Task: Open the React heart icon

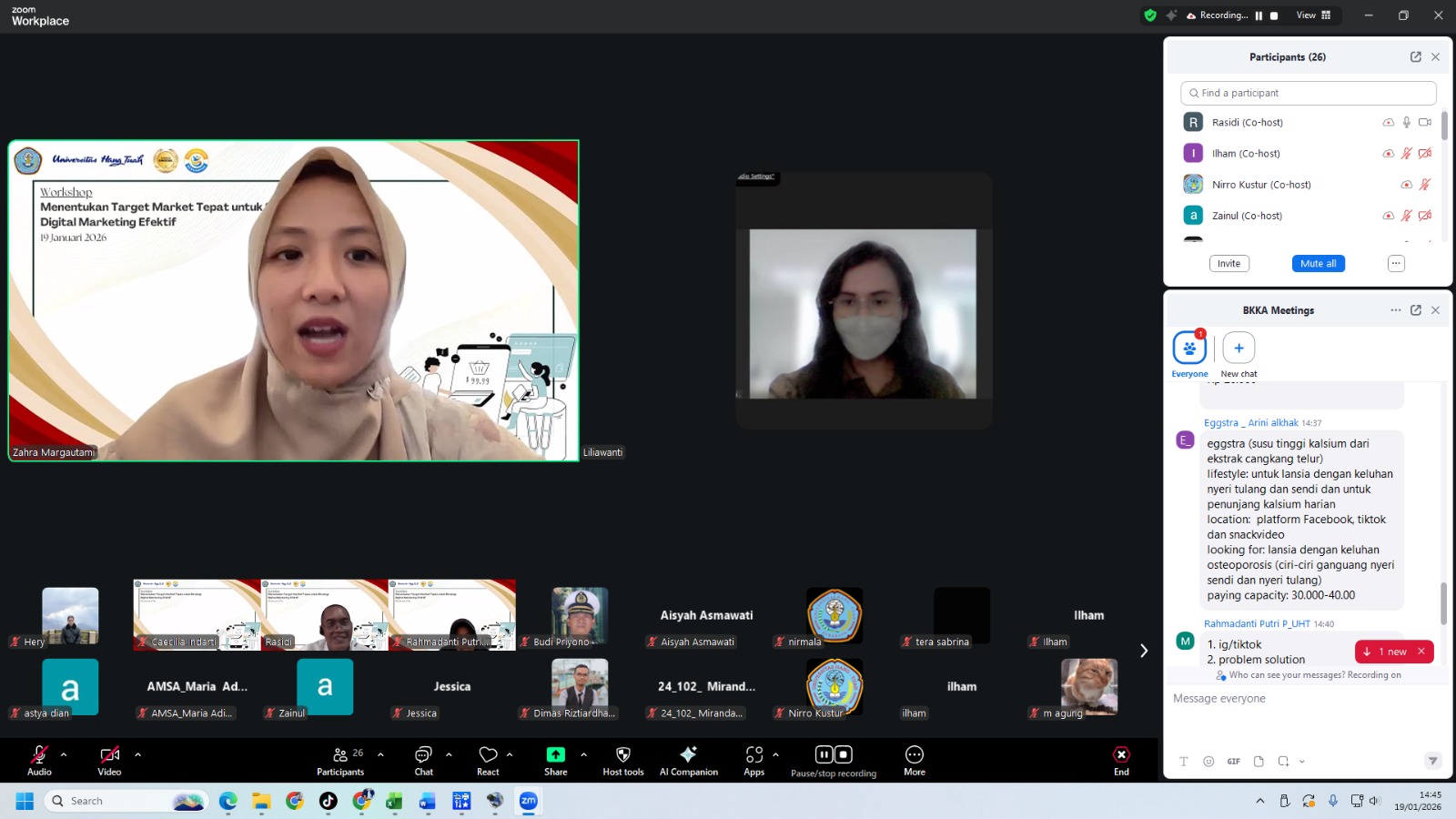Action: click(x=488, y=755)
